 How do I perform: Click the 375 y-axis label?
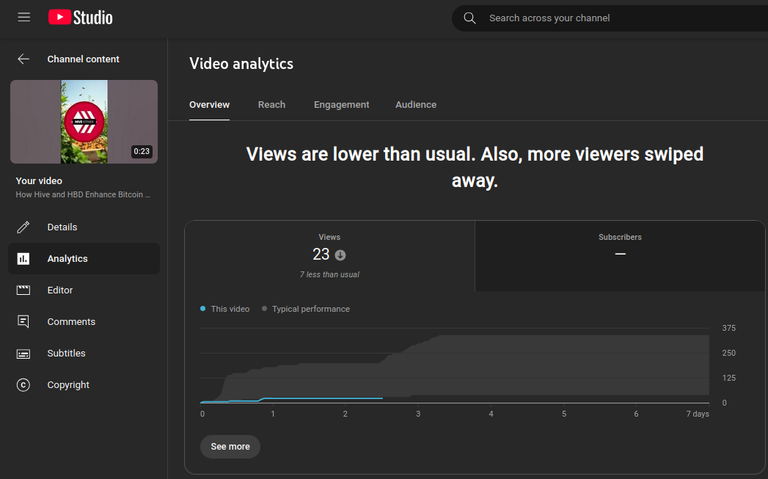(729, 328)
